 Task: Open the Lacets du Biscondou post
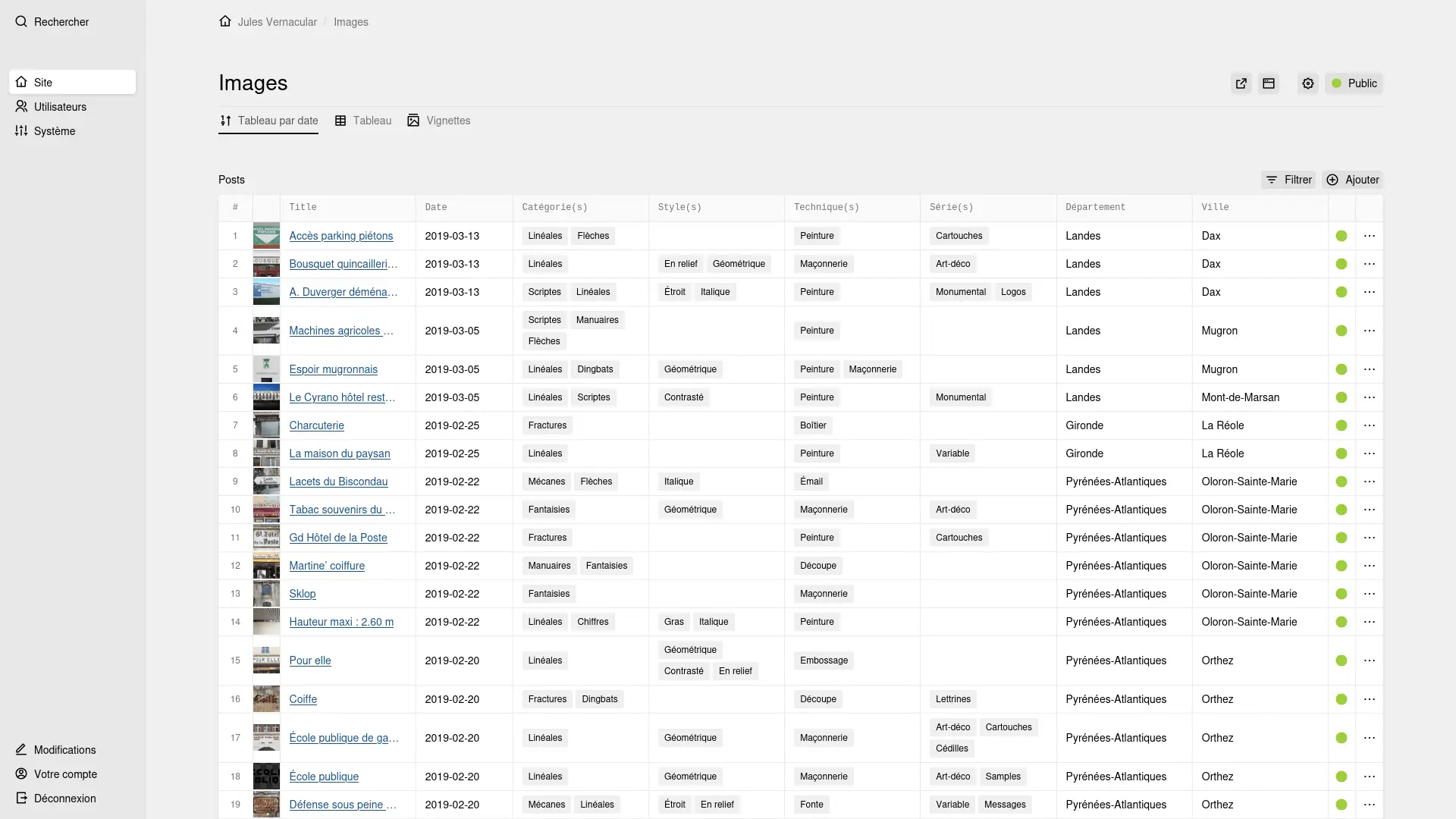(x=337, y=482)
